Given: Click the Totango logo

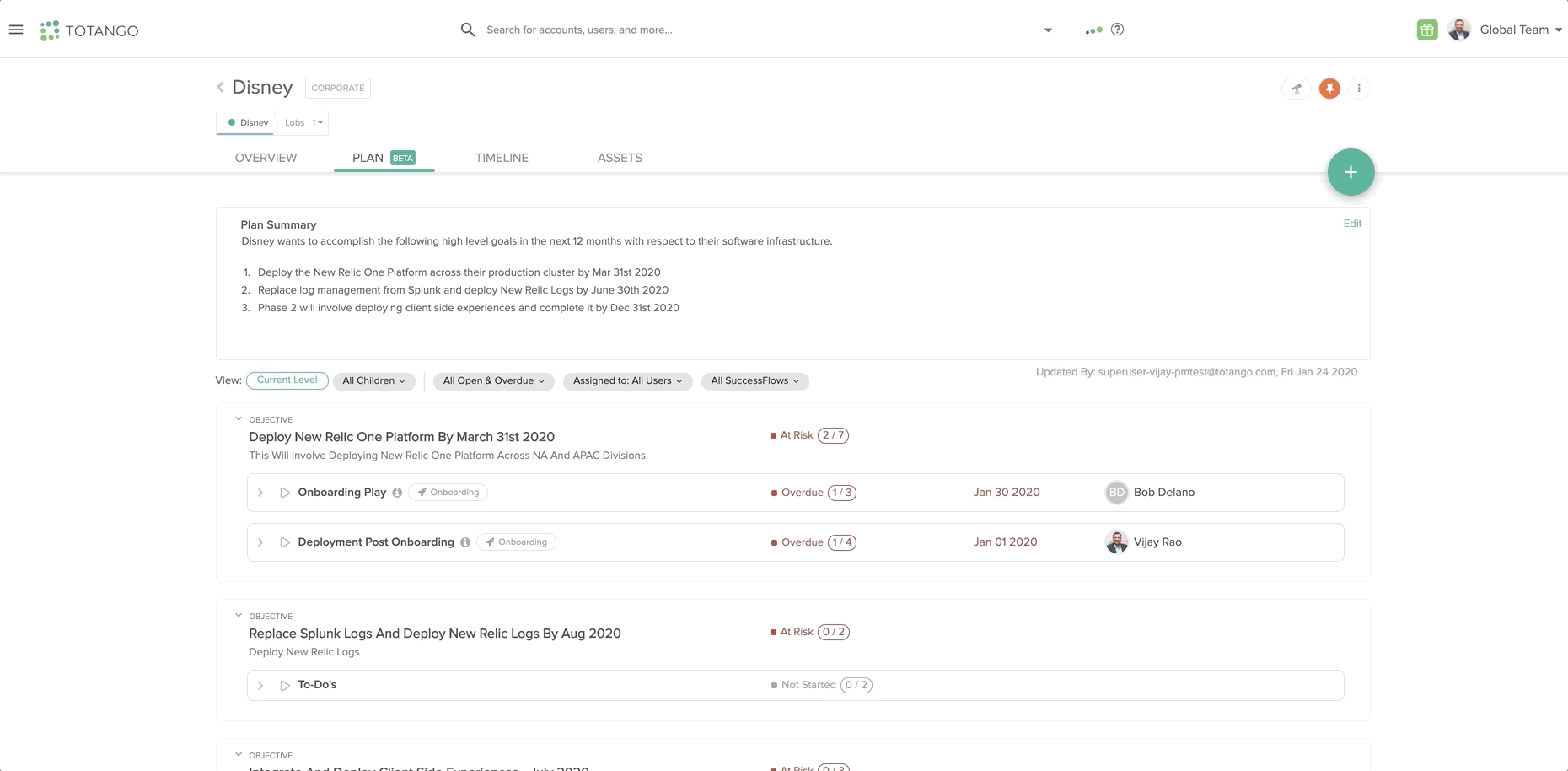Looking at the screenshot, I should coord(89,30).
